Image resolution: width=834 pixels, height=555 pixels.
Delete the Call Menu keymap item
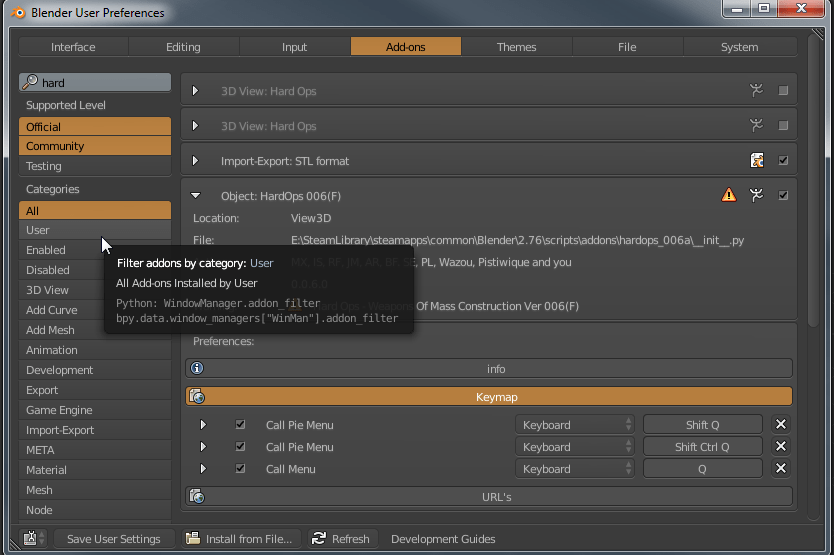pyautogui.click(x=781, y=469)
